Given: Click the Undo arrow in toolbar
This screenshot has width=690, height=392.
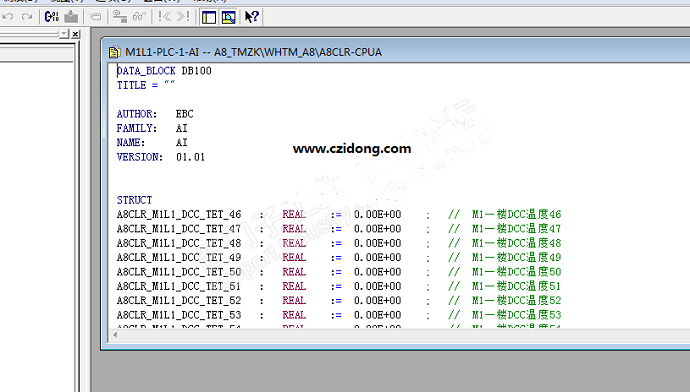Looking at the screenshot, I should pyautogui.click(x=7, y=17).
